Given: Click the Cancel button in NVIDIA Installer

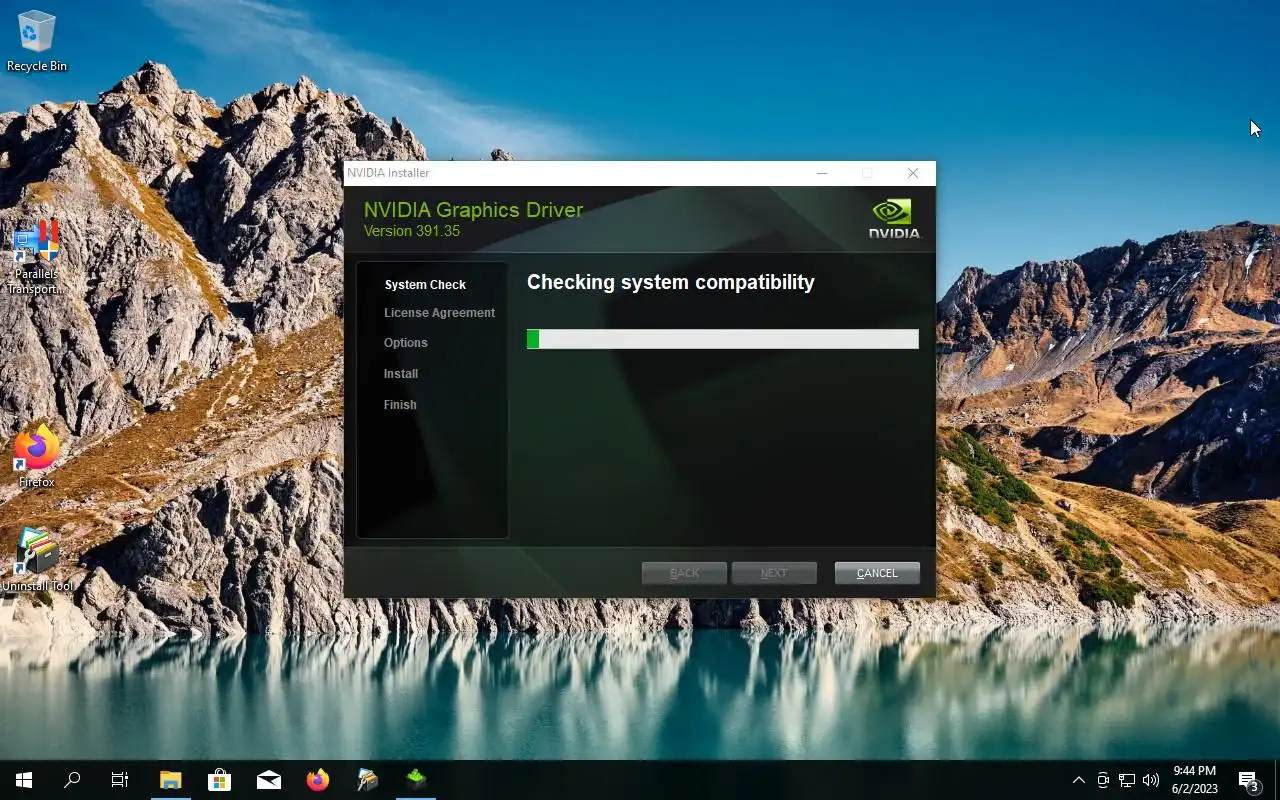Looking at the screenshot, I should click(x=877, y=573).
